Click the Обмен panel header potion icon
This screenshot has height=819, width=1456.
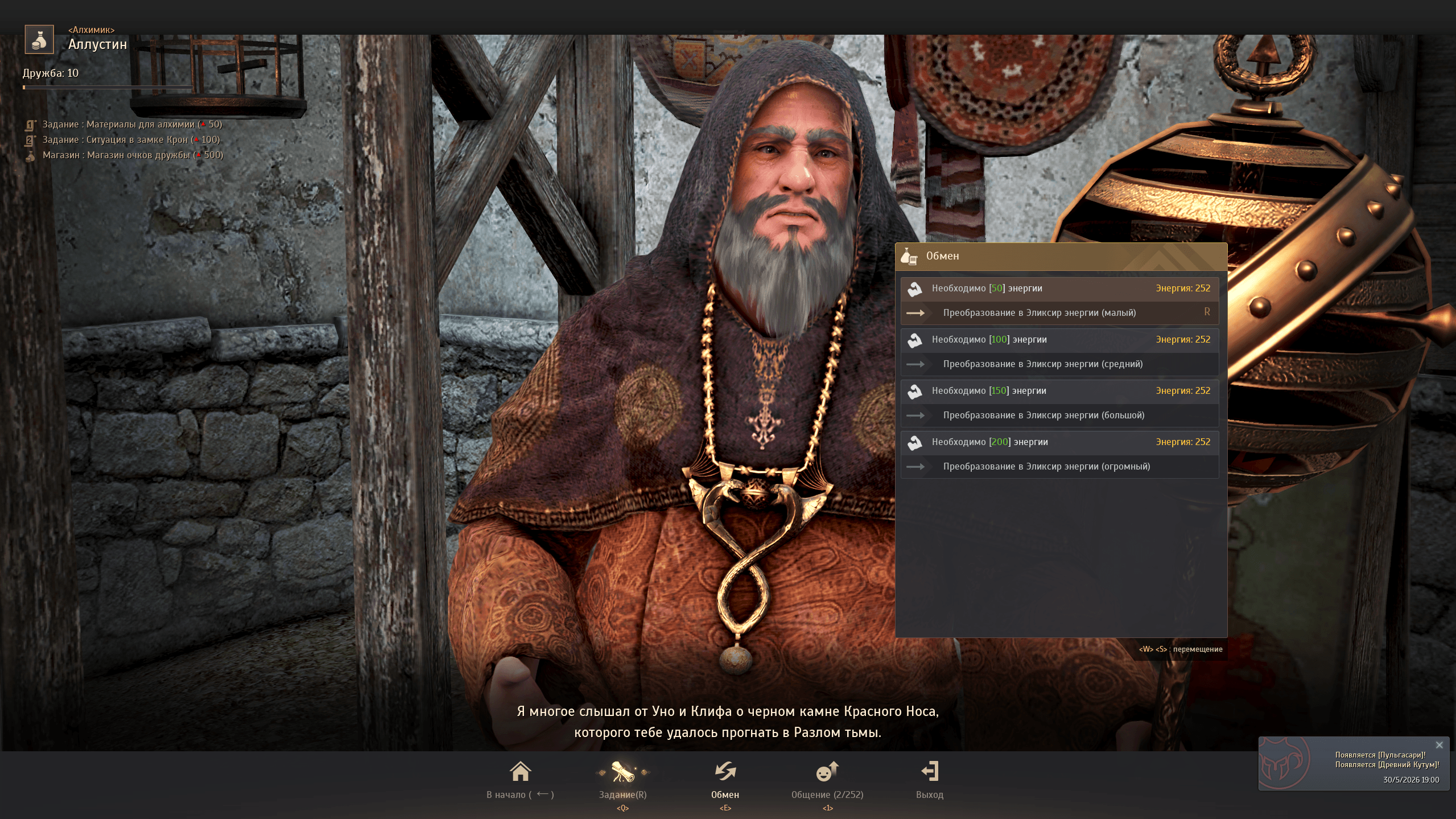pyautogui.click(x=909, y=257)
